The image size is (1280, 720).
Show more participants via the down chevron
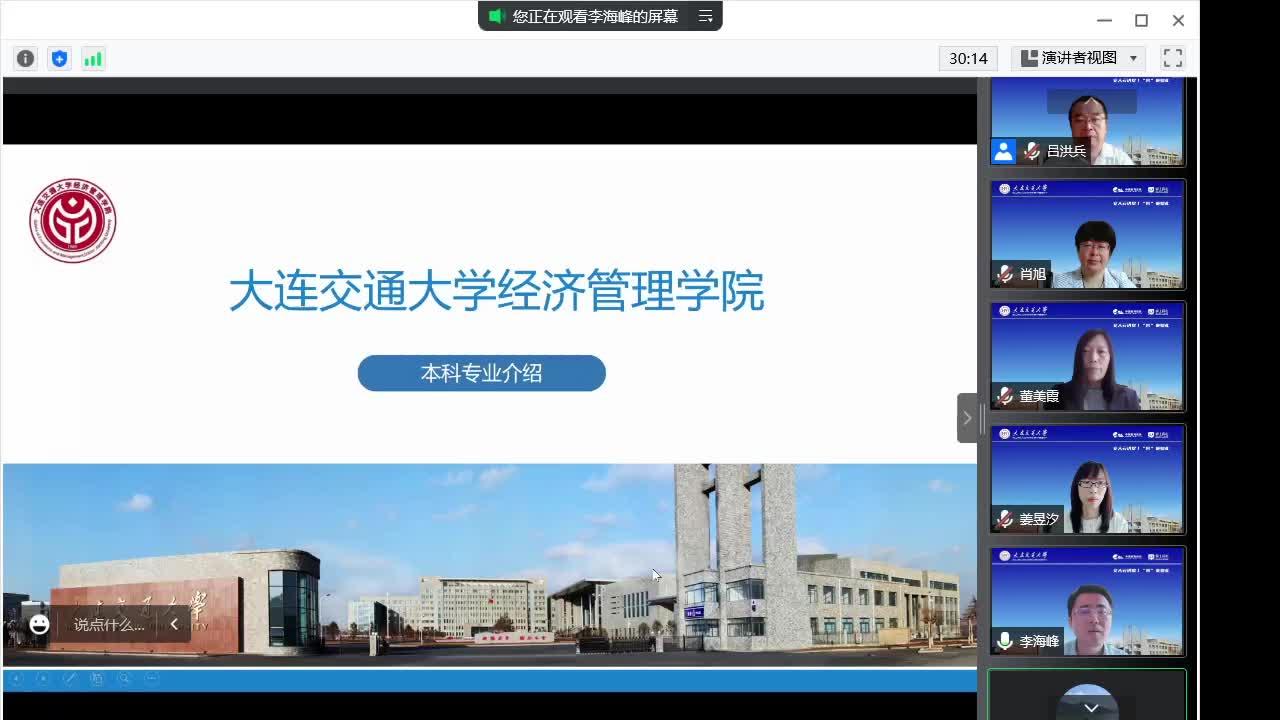click(1091, 708)
